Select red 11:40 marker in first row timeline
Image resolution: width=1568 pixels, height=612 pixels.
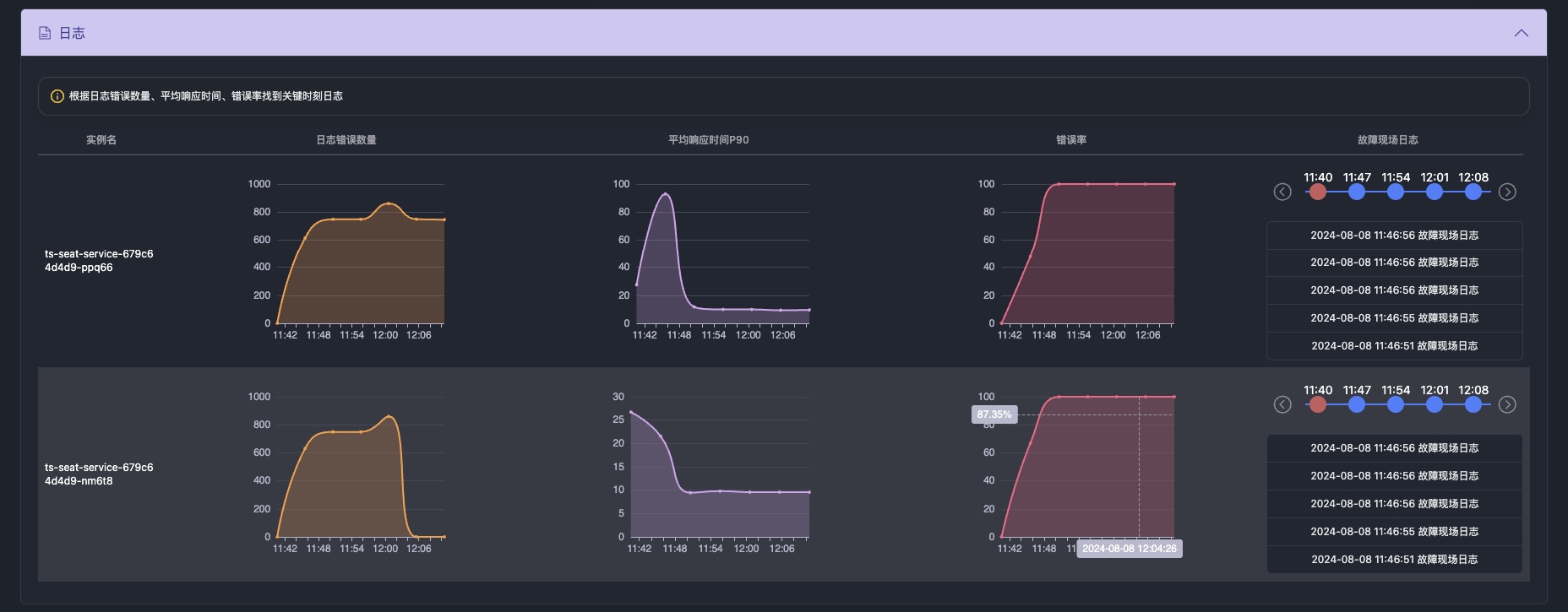pos(1317,192)
